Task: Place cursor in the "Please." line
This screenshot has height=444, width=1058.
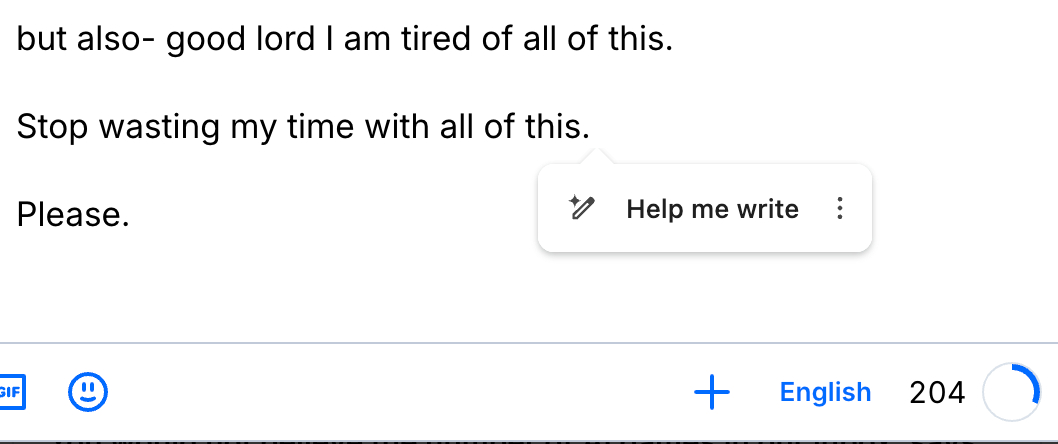Action: [73, 214]
